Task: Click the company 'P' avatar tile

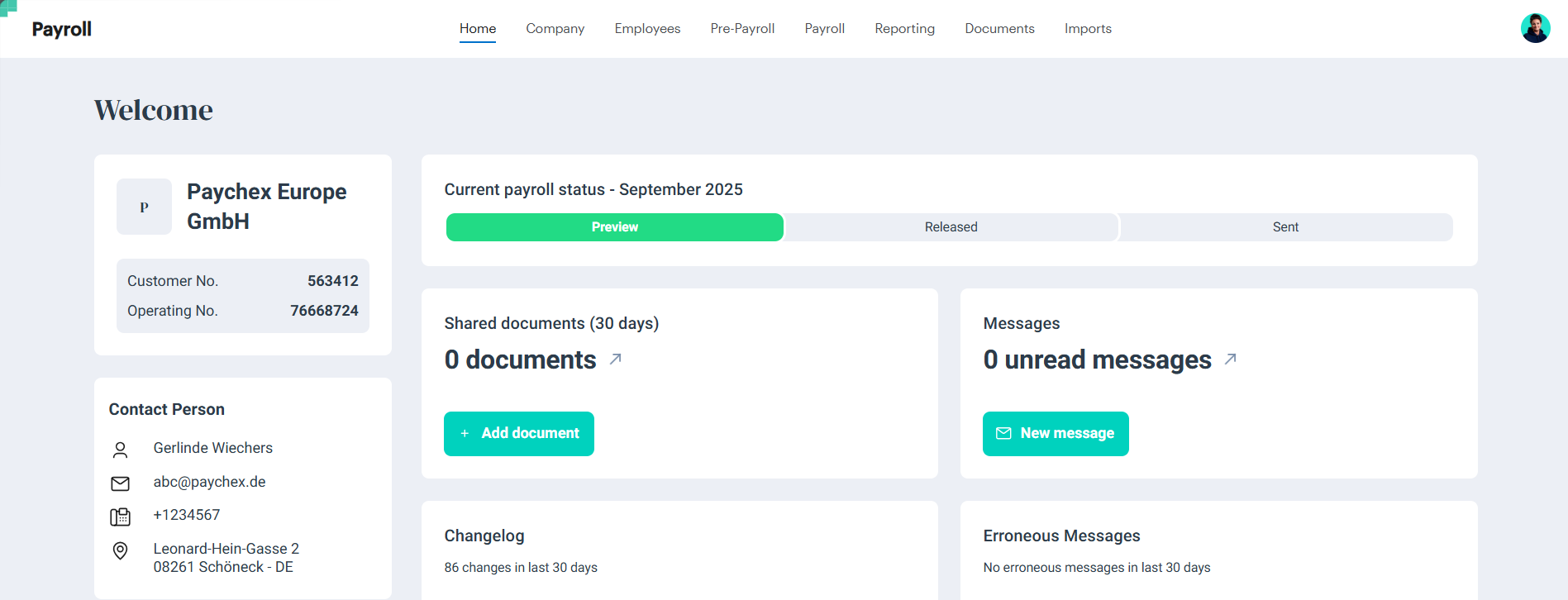Action: 144,207
